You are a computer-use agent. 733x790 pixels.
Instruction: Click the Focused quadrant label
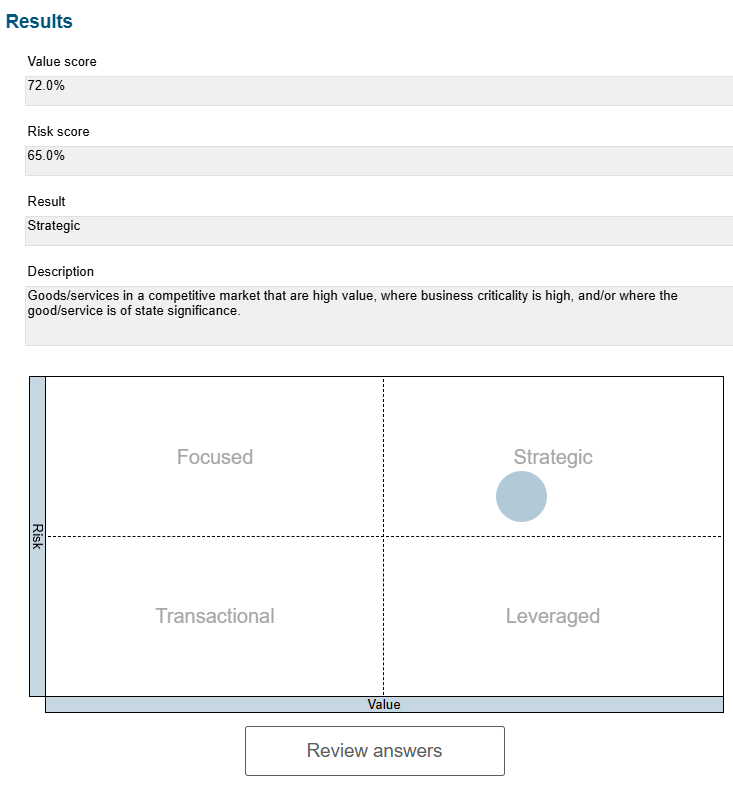pos(215,457)
